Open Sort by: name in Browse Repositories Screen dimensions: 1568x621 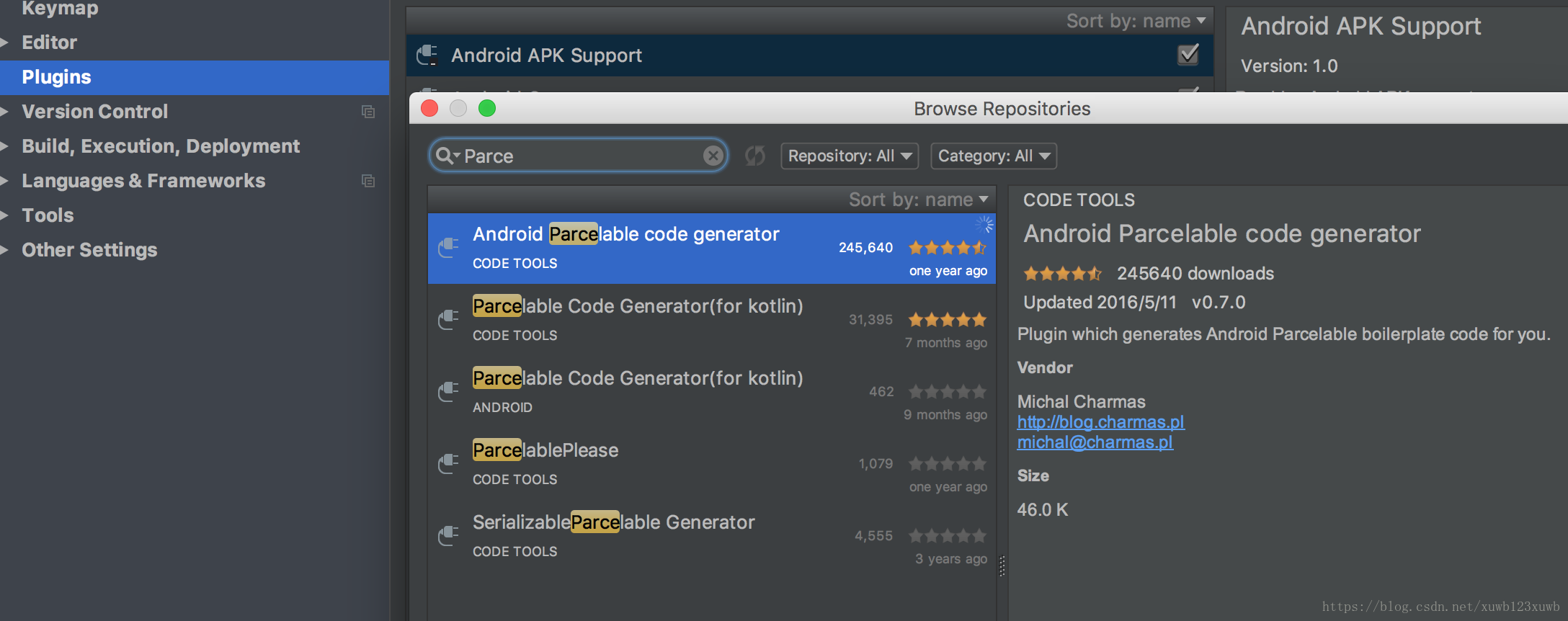(x=918, y=200)
